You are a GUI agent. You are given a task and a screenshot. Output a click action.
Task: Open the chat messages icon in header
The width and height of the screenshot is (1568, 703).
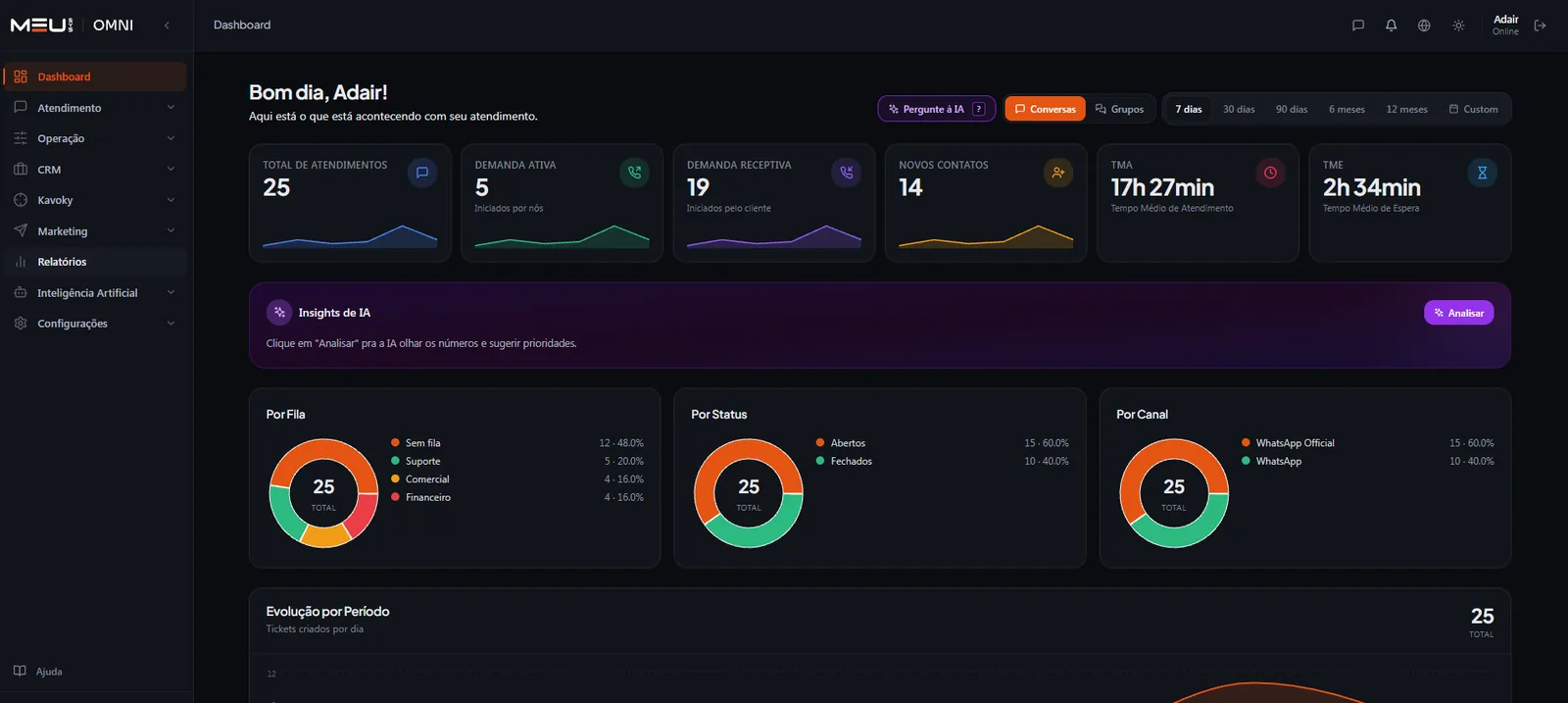coord(1358,25)
